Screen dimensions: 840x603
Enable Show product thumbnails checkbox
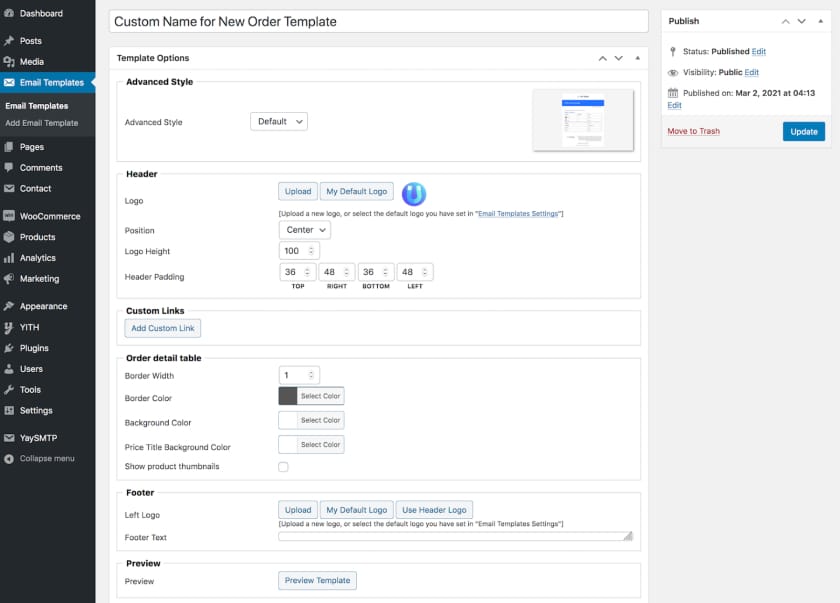[x=283, y=466]
